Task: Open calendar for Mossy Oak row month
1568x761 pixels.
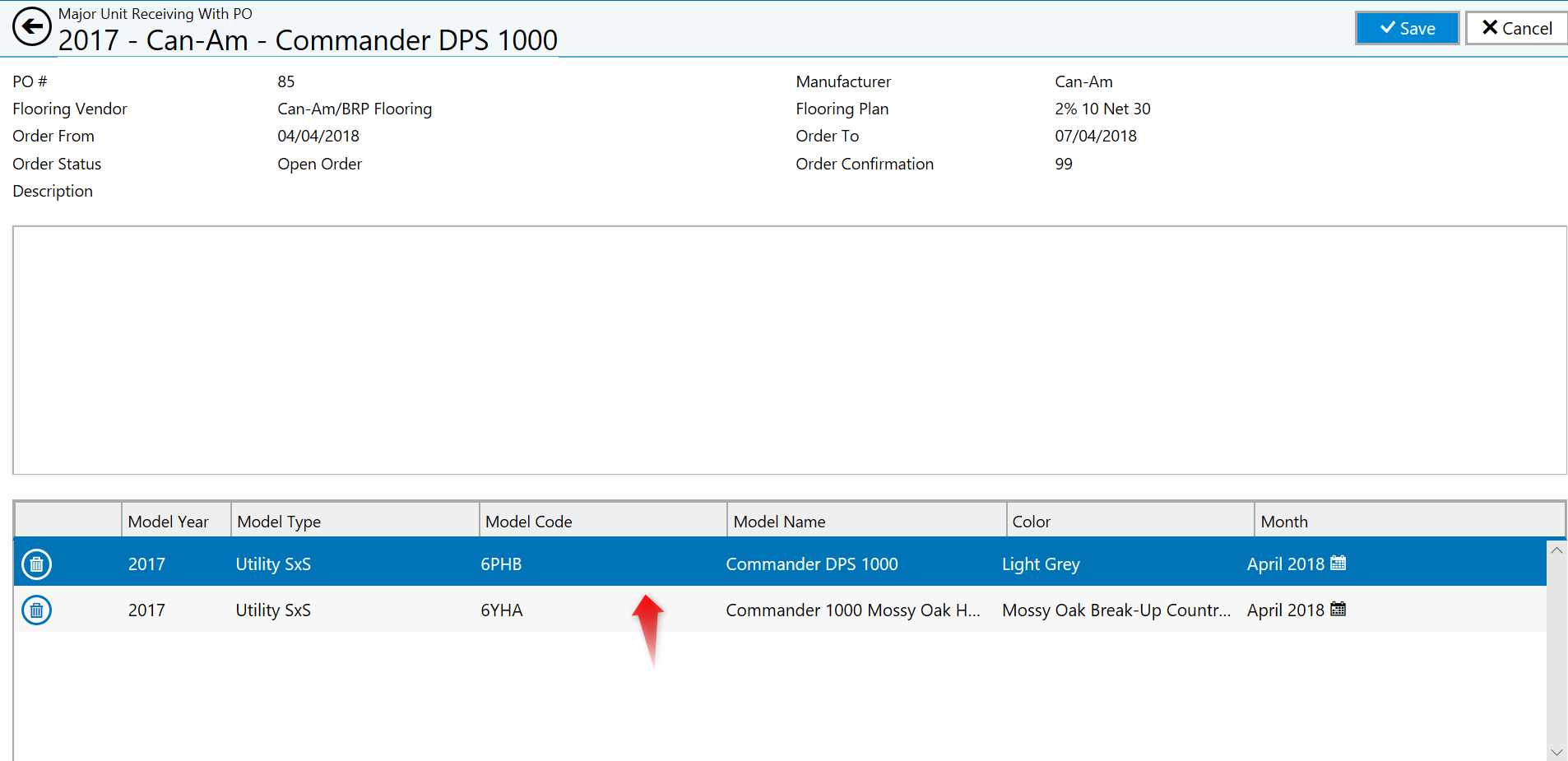Action: 1338,610
